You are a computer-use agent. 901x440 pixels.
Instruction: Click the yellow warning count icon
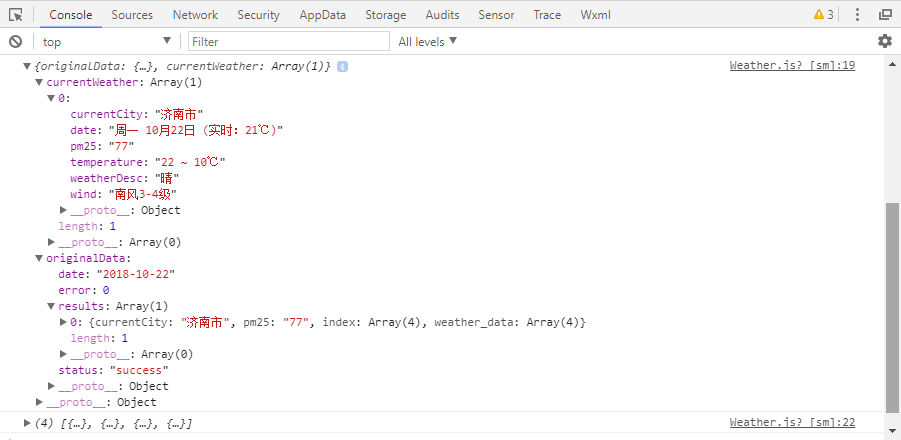(823, 15)
